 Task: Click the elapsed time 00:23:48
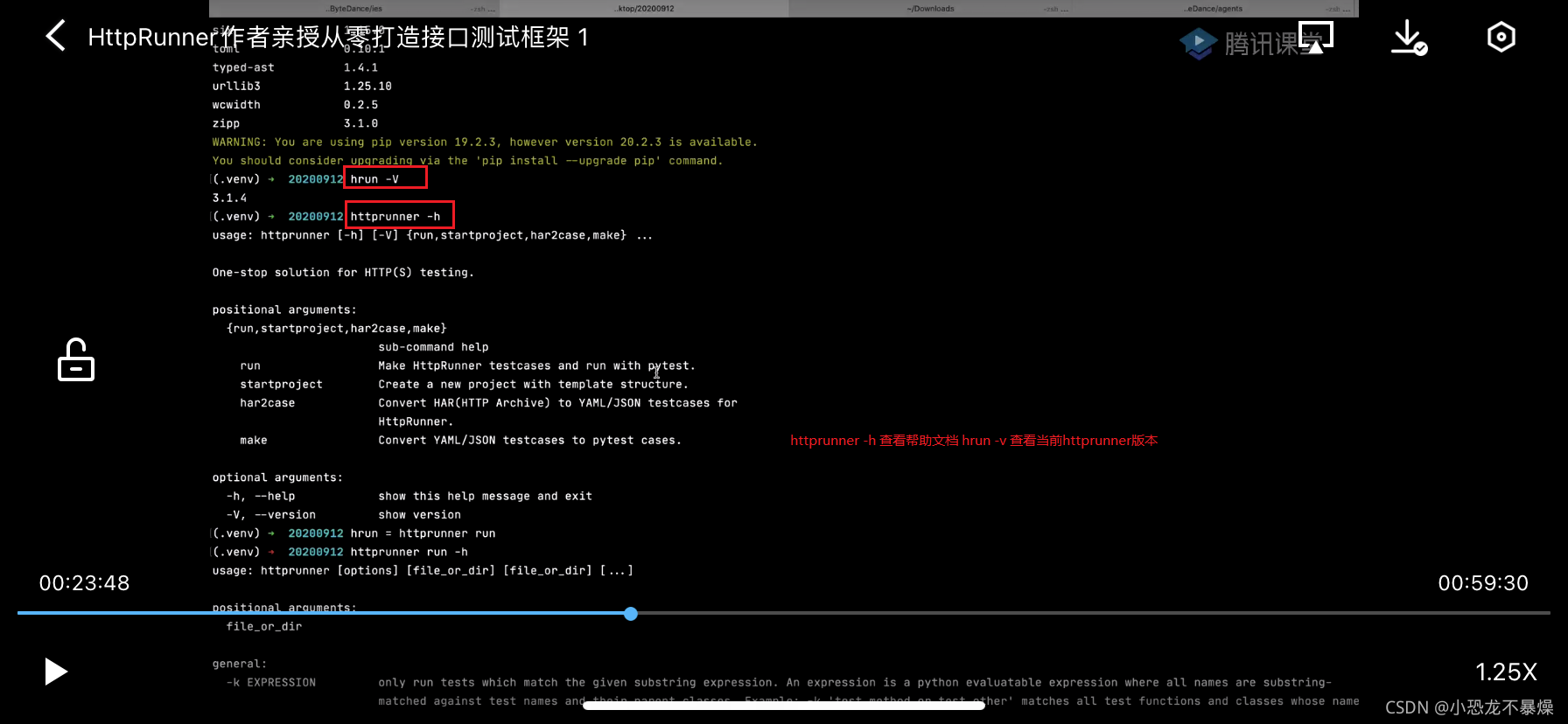pyautogui.click(x=84, y=583)
